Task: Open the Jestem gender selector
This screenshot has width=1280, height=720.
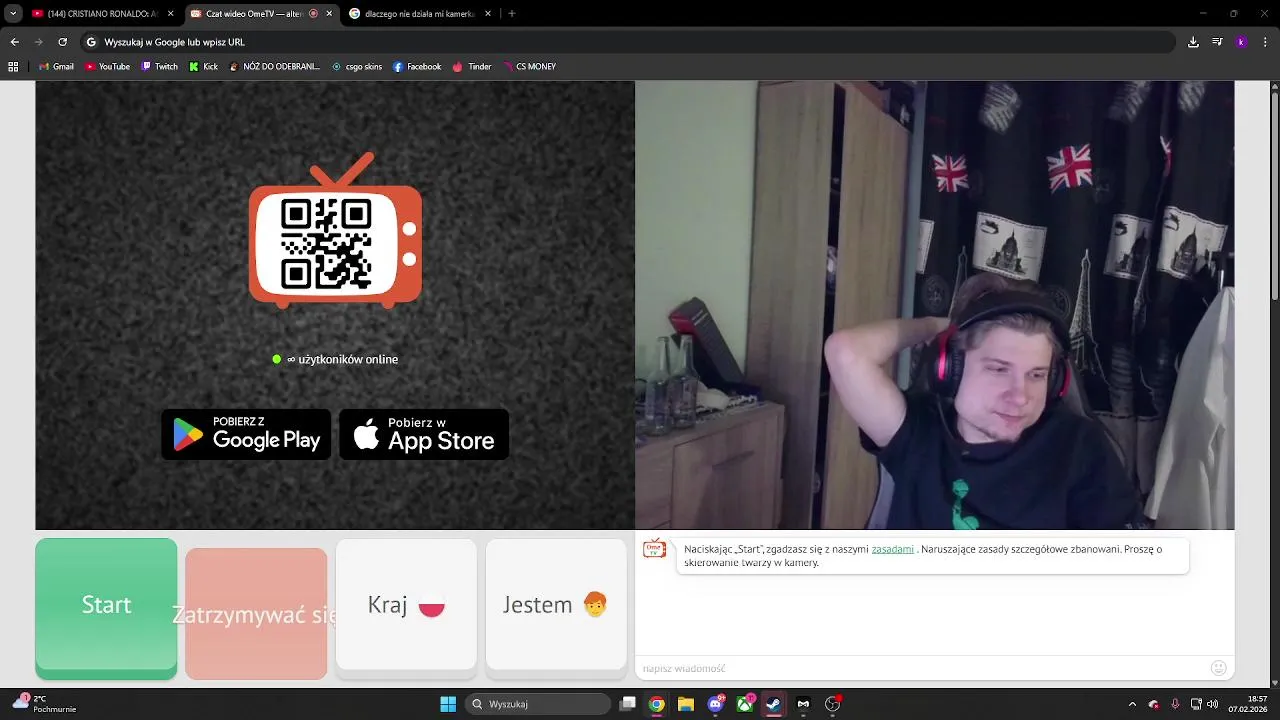Action: pyautogui.click(x=556, y=605)
